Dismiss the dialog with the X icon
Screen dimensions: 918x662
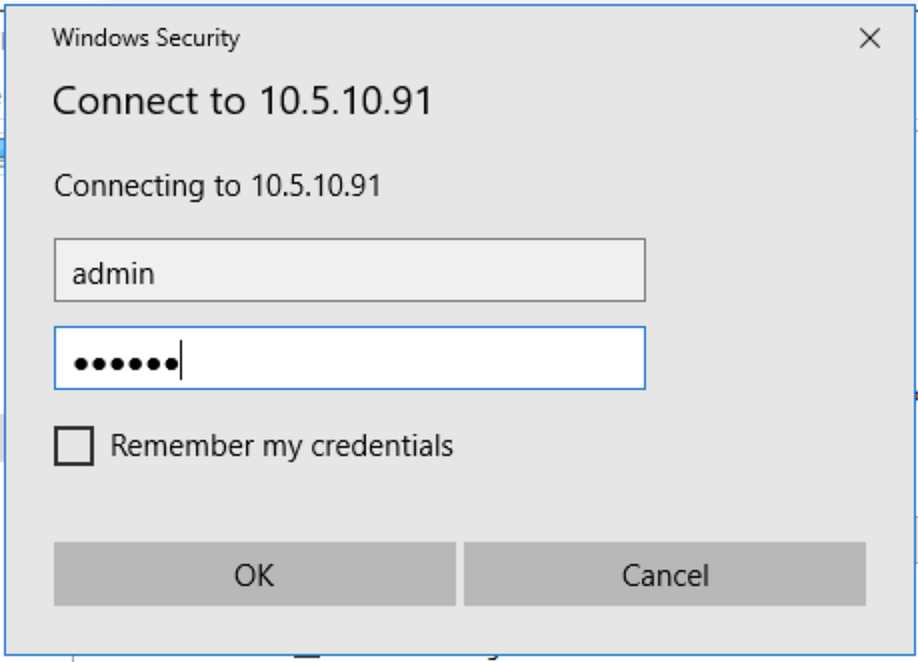(869, 39)
